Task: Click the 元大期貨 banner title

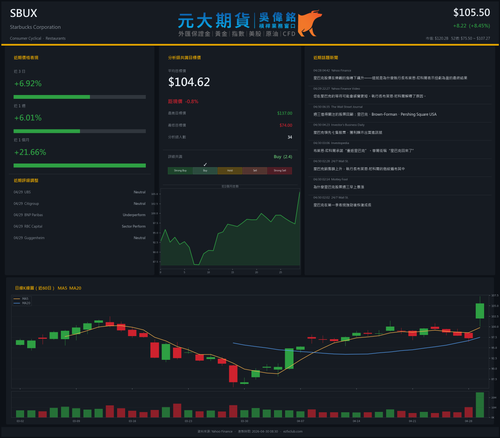Action: [x=214, y=21]
